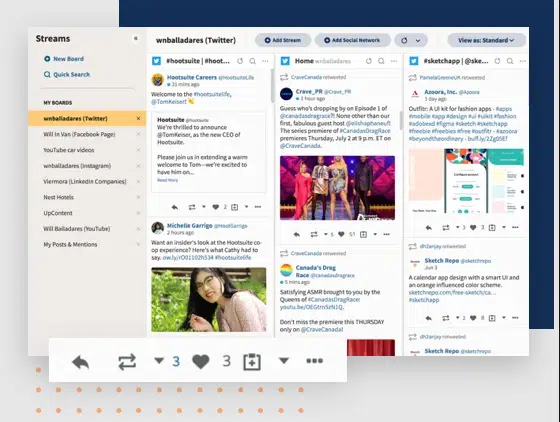Search within the #hootsuite stream

(252, 61)
